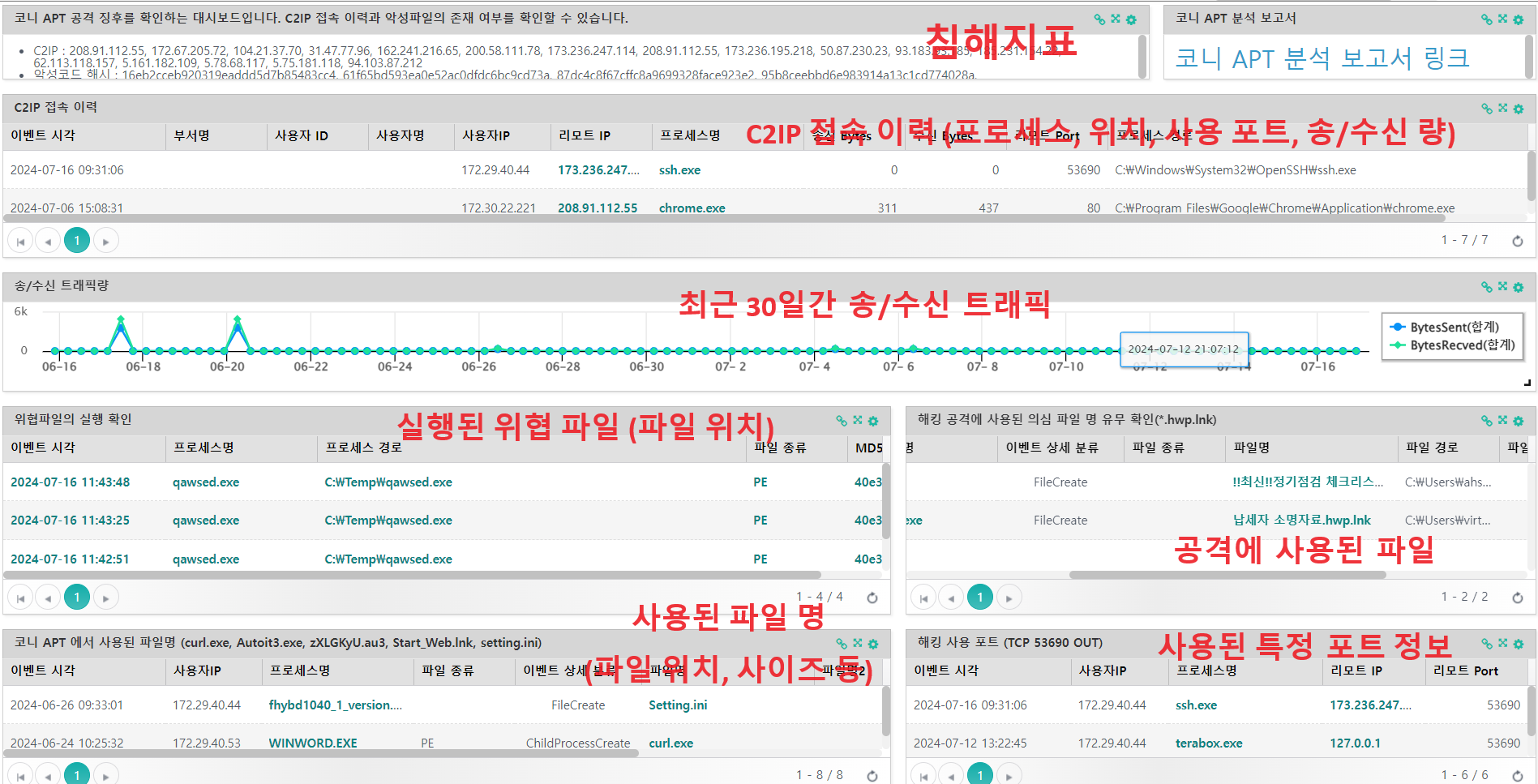Open settings gear of 송/수신 트래픽량 panel
Viewport: 1538px width, 784px height.
[x=1519, y=287]
